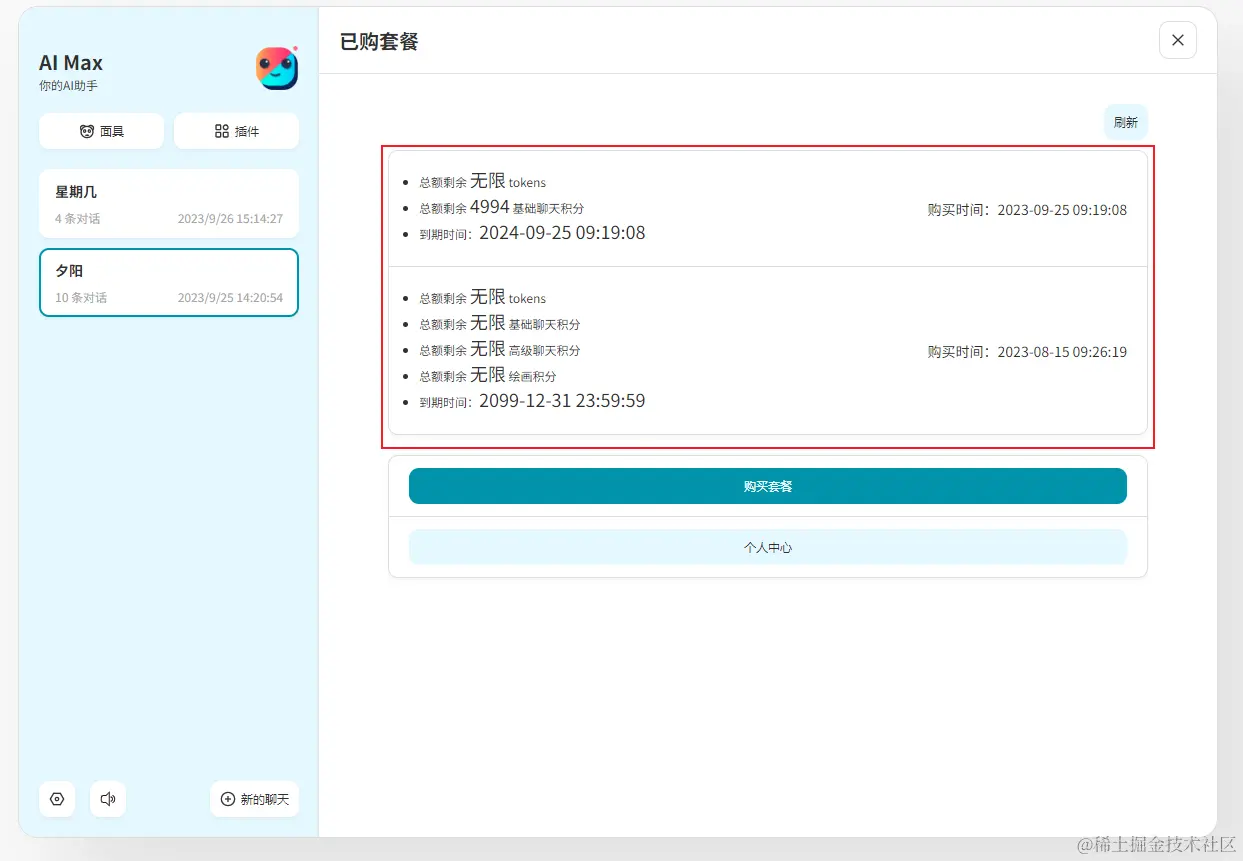This screenshot has width=1243, height=861.
Task: Open the settings hexagon icon
Action: coord(57,799)
